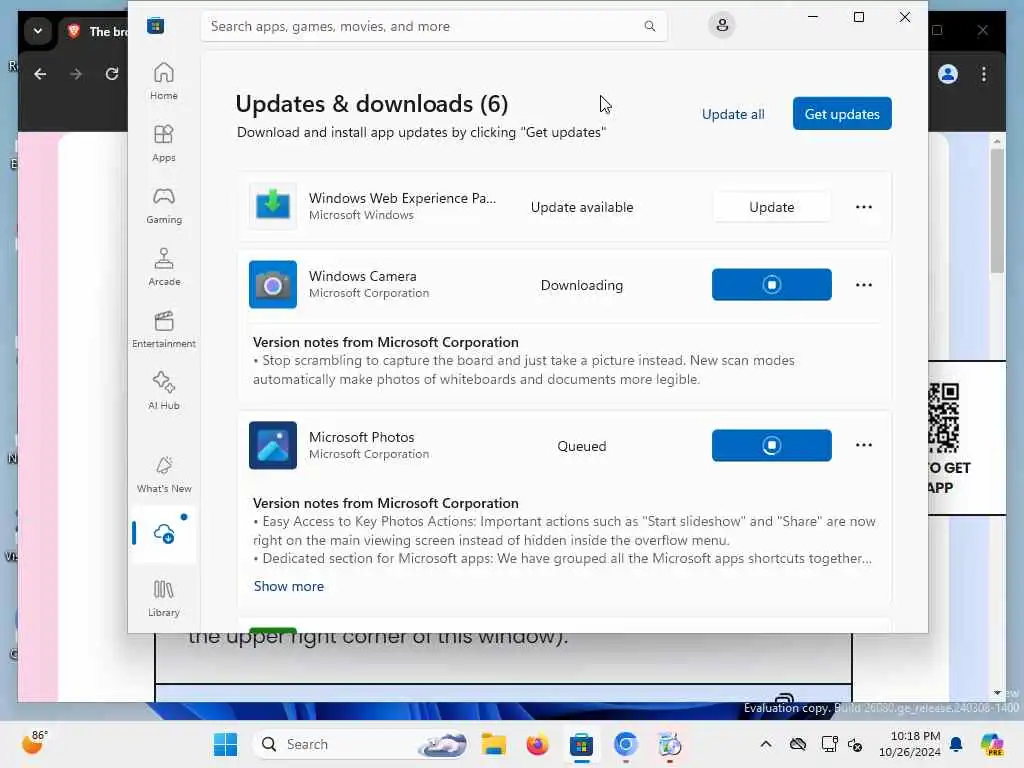Open Firefox from the taskbar

click(x=537, y=744)
